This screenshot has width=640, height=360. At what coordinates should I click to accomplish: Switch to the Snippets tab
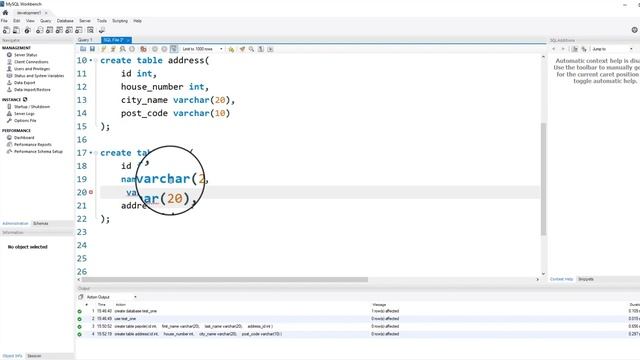click(586, 279)
